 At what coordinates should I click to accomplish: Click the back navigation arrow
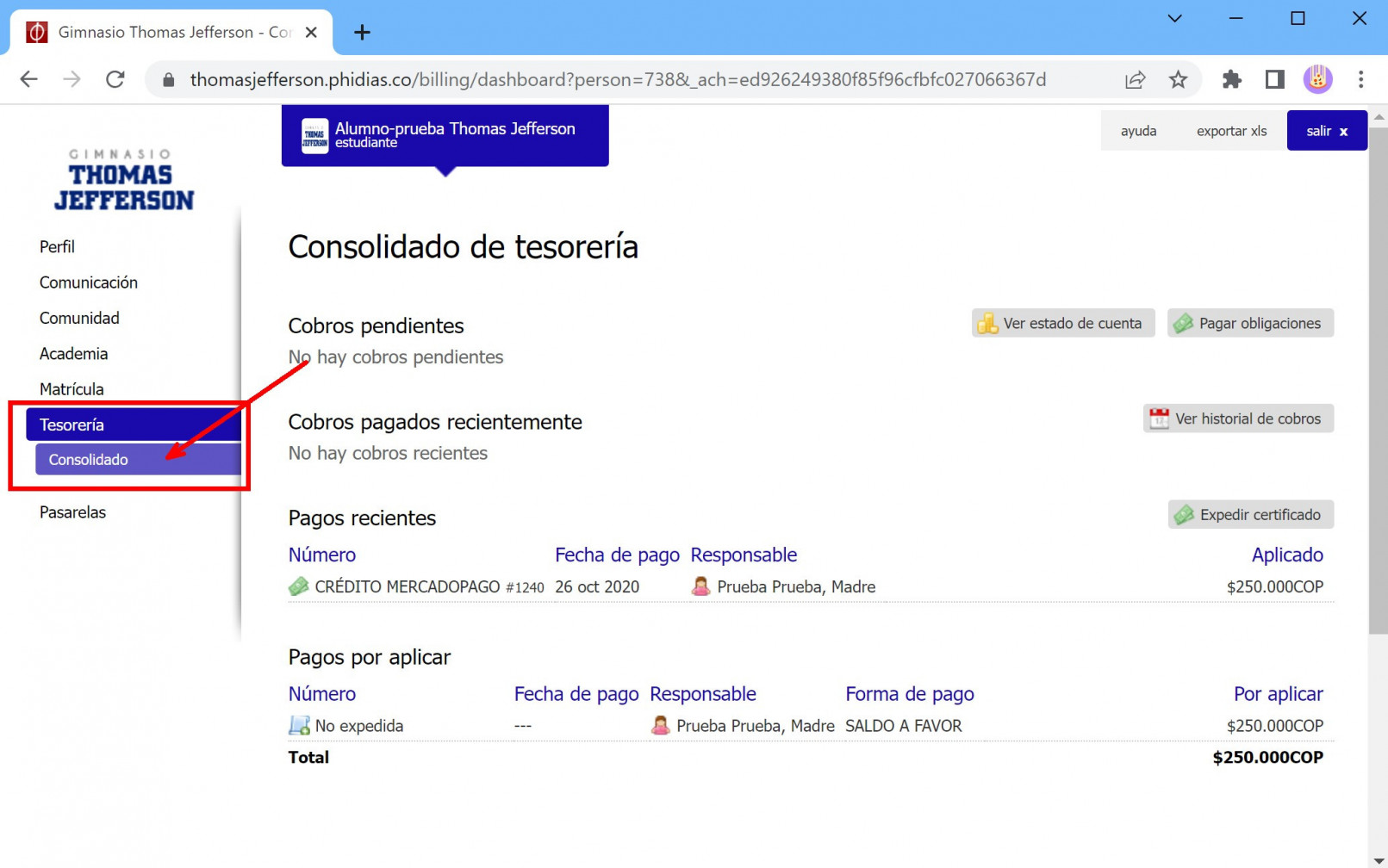click(29, 80)
